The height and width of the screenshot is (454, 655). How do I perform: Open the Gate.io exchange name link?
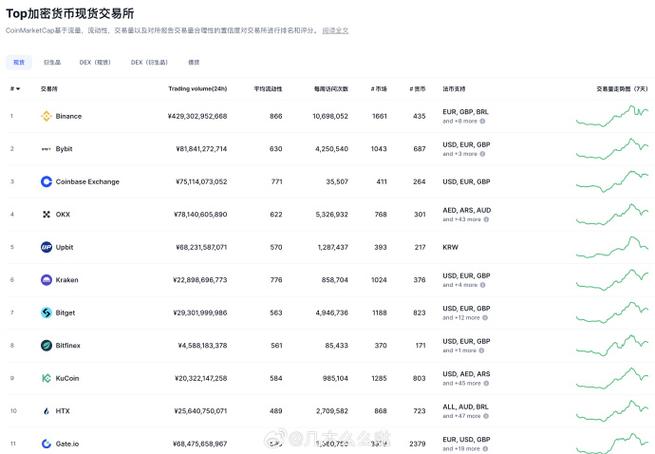67,444
